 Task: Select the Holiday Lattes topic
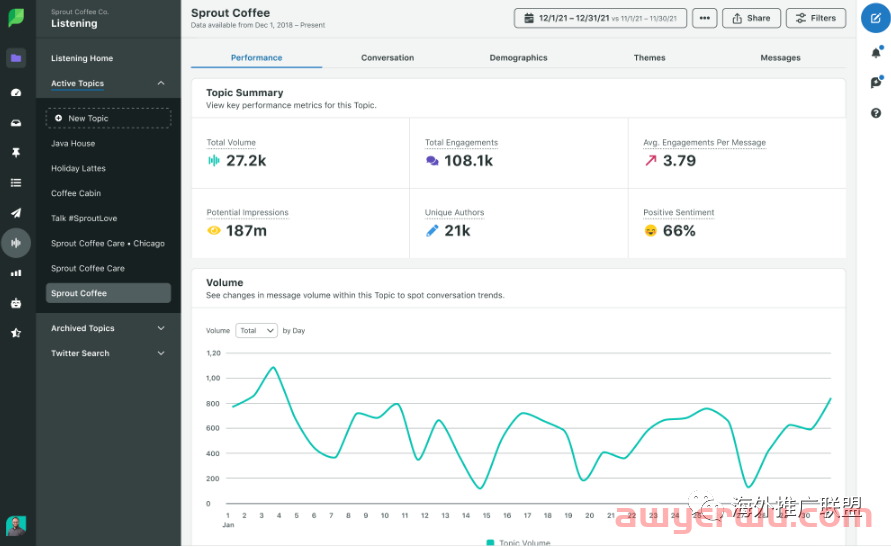pos(78,169)
